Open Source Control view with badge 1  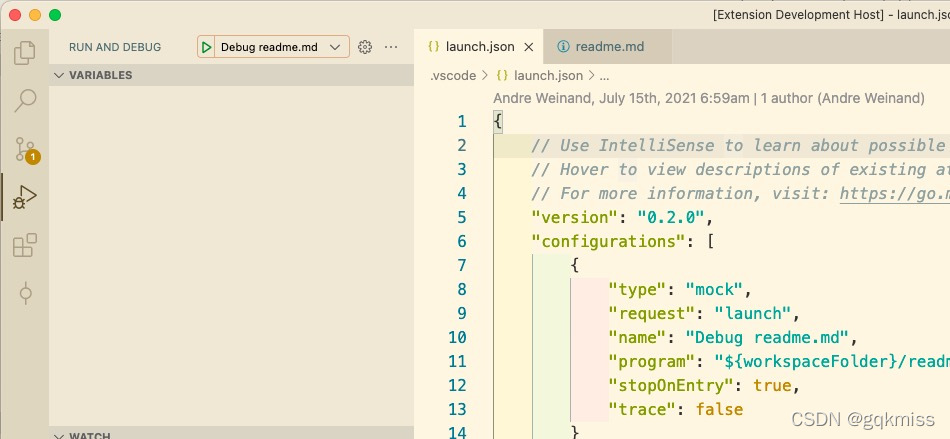point(26,150)
